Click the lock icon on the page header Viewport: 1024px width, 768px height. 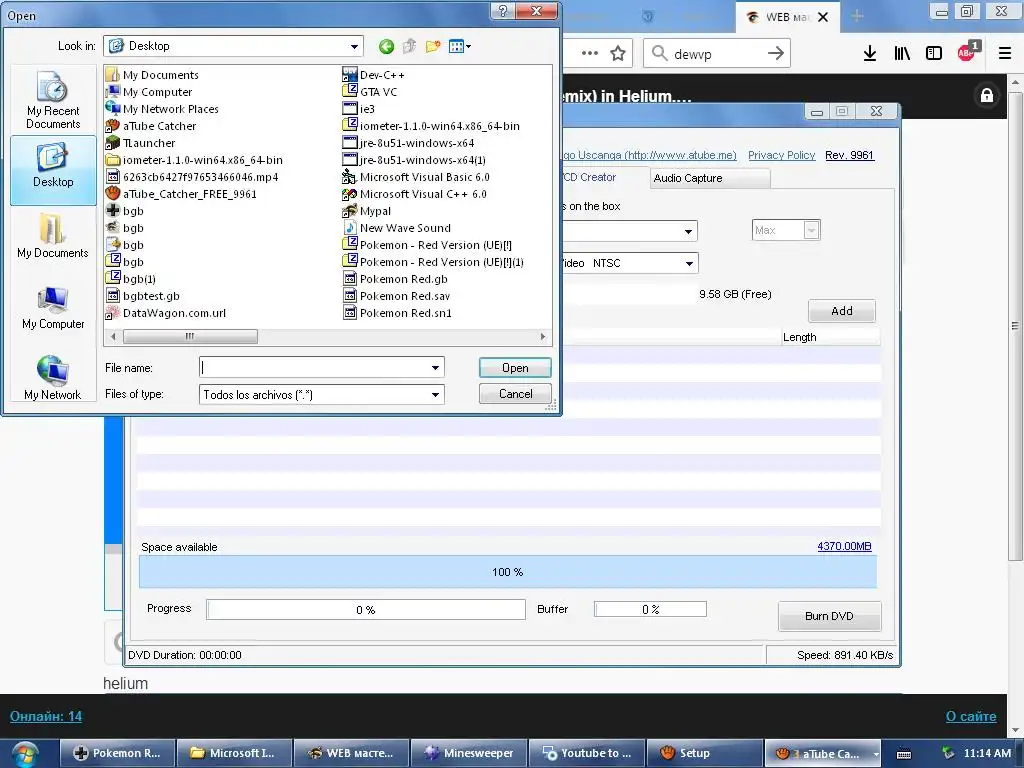[987, 96]
